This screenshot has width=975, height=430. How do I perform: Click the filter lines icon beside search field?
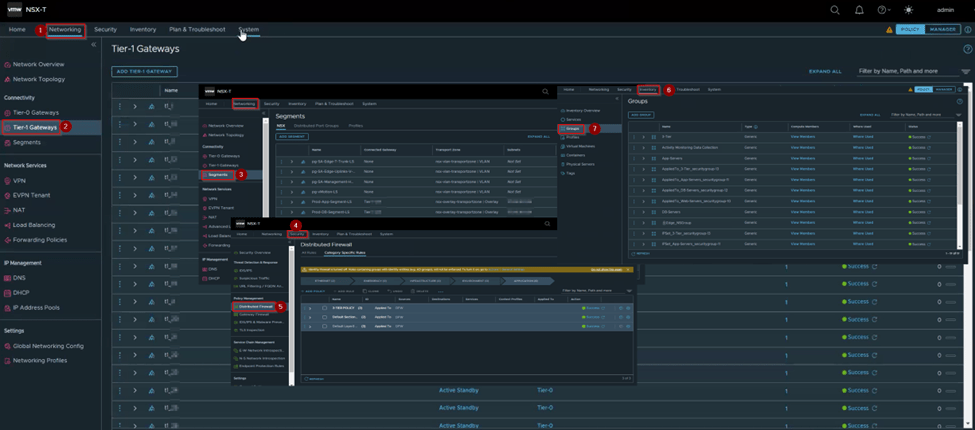click(966, 72)
